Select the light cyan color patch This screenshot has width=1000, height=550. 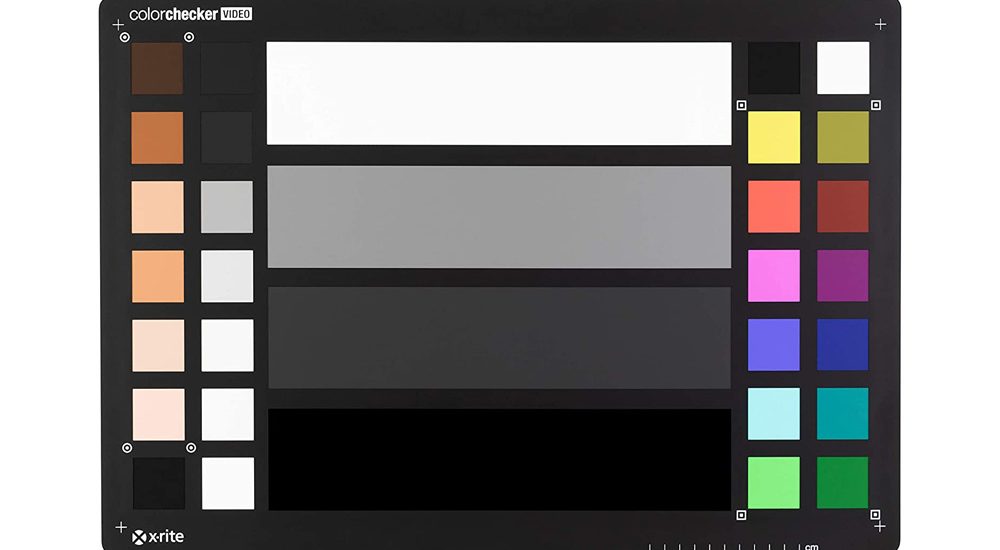pyautogui.click(x=774, y=413)
